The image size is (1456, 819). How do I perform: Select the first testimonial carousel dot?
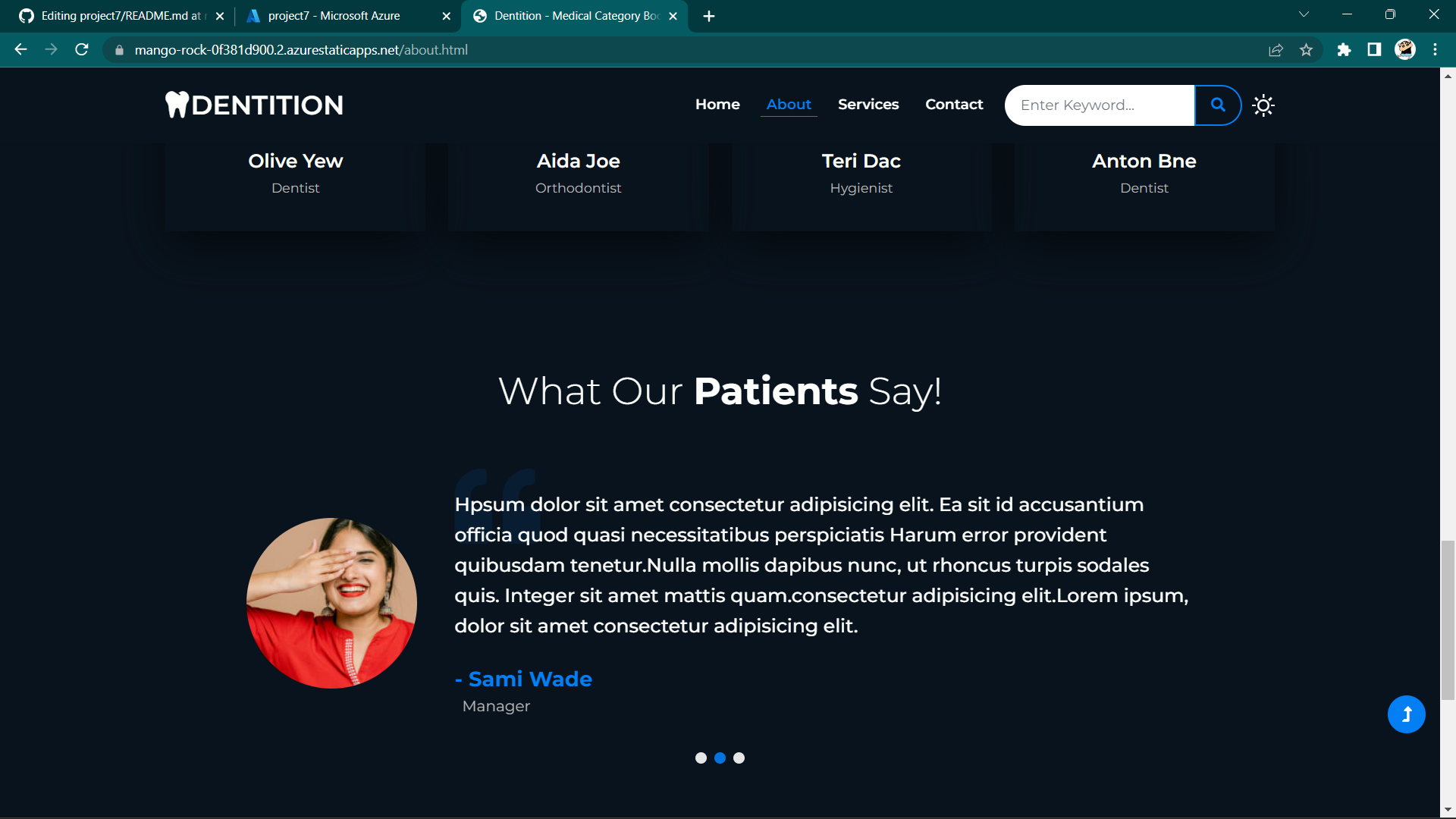click(x=701, y=758)
